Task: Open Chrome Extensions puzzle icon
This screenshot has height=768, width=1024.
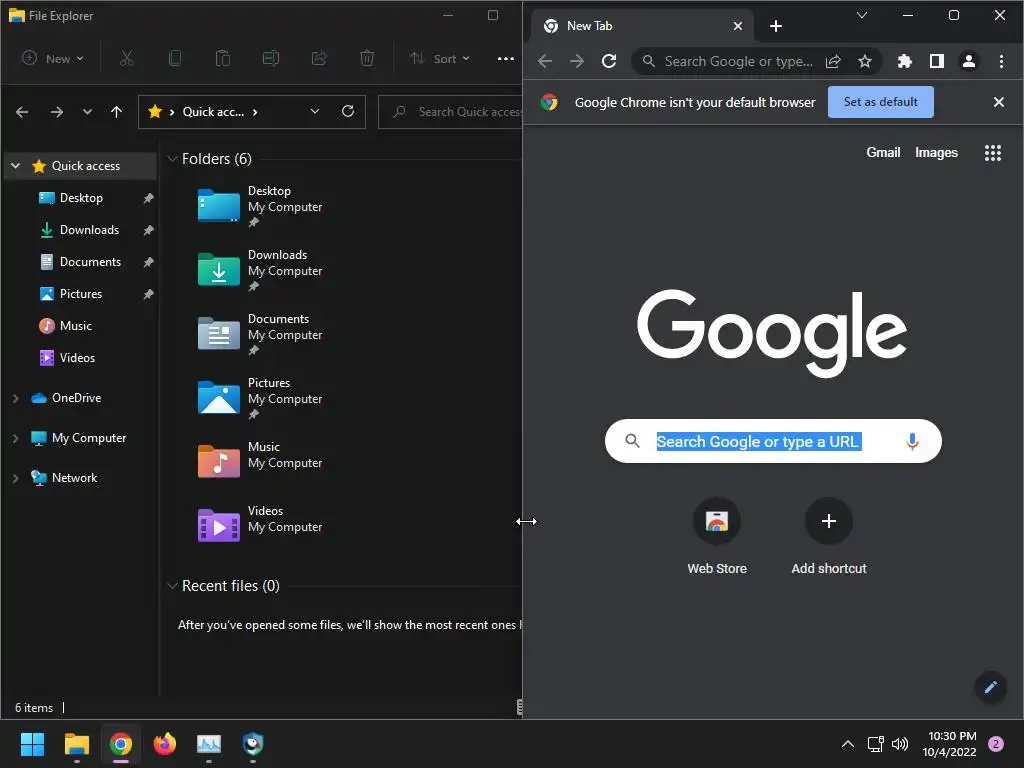Action: click(x=904, y=61)
